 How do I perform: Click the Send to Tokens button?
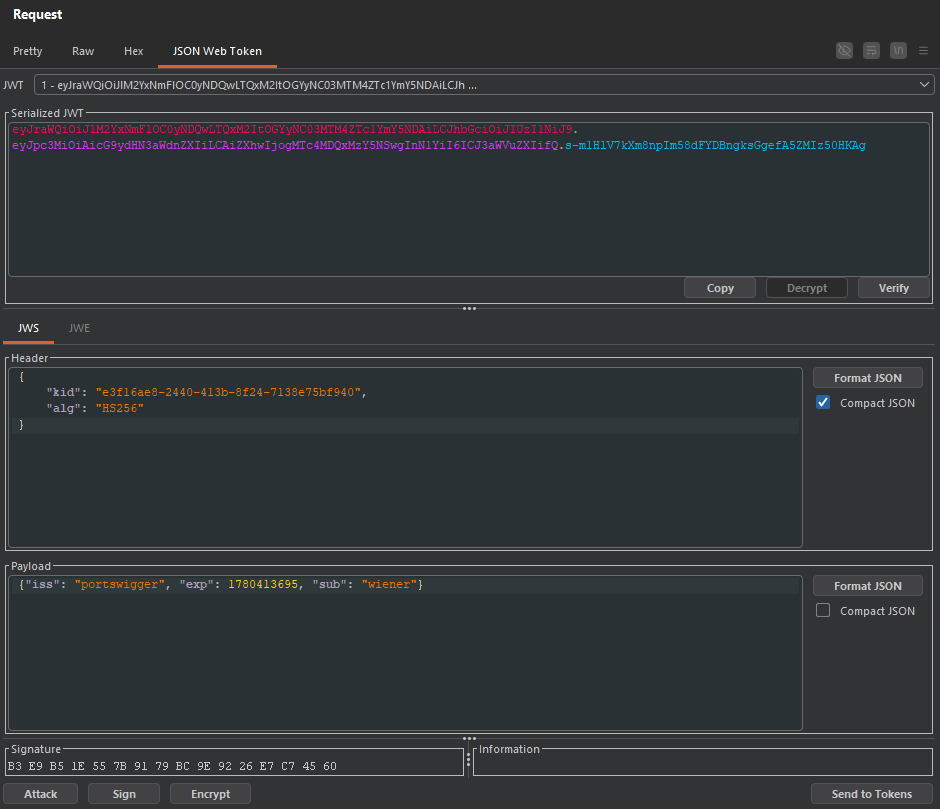point(872,793)
